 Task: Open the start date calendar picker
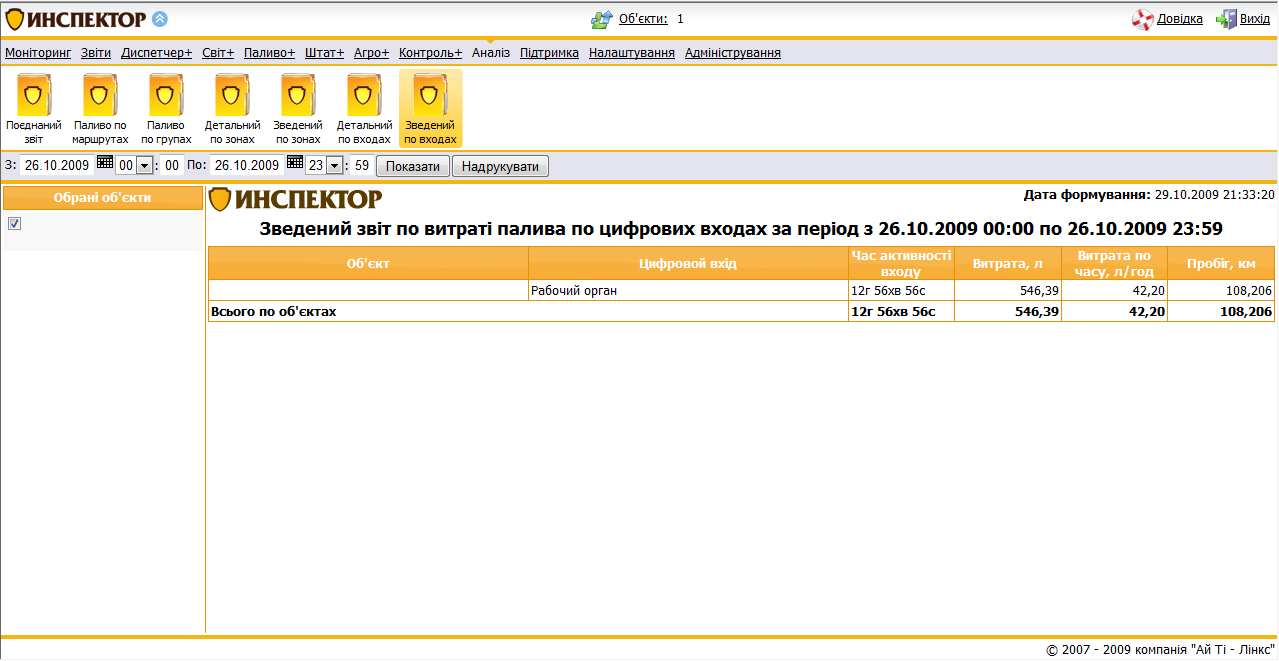click(x=104, y=163)
